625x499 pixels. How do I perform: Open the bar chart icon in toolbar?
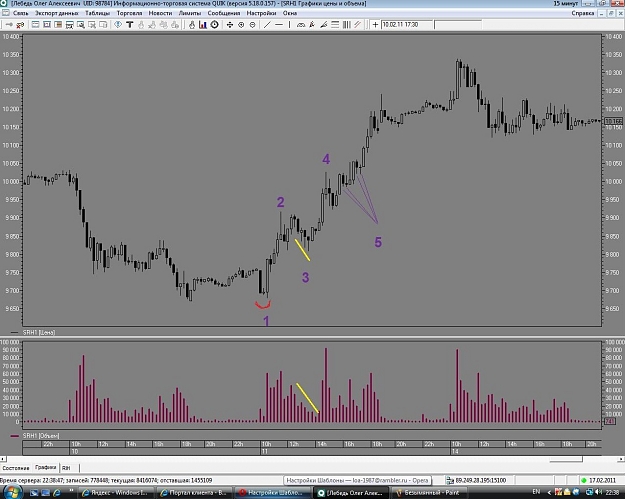point(203,25)
